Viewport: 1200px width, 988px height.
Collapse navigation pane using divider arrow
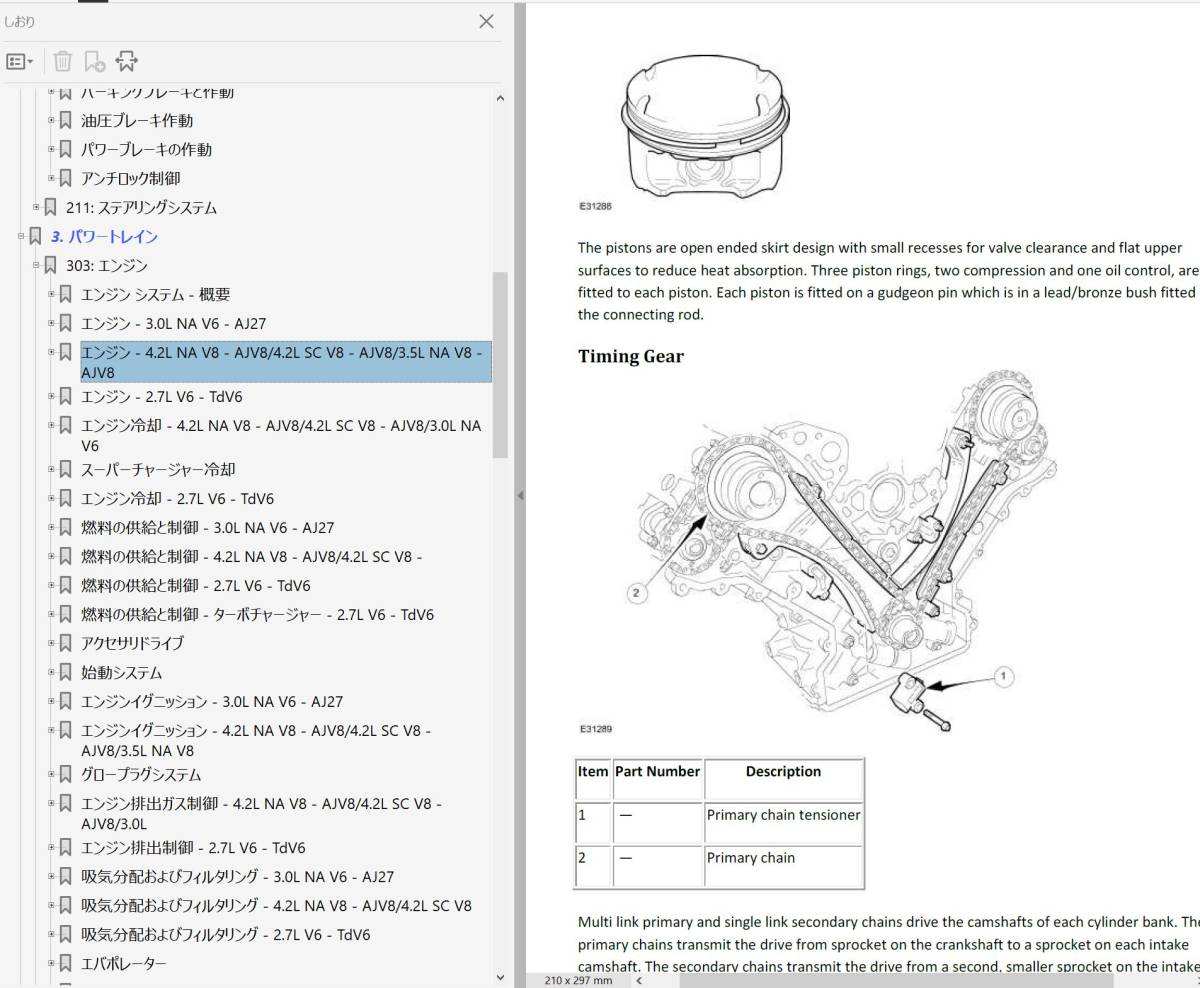(519, 495)
